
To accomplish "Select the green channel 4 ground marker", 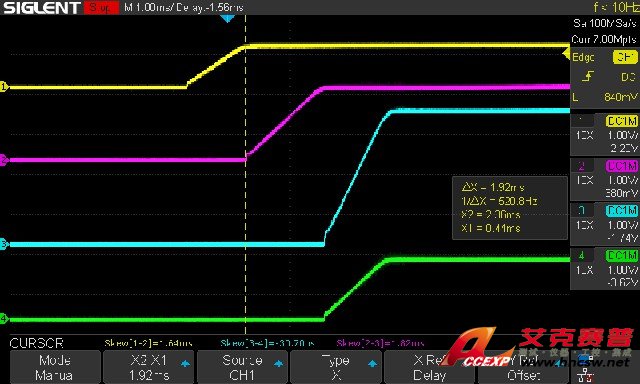I will [x=4, y=318].
